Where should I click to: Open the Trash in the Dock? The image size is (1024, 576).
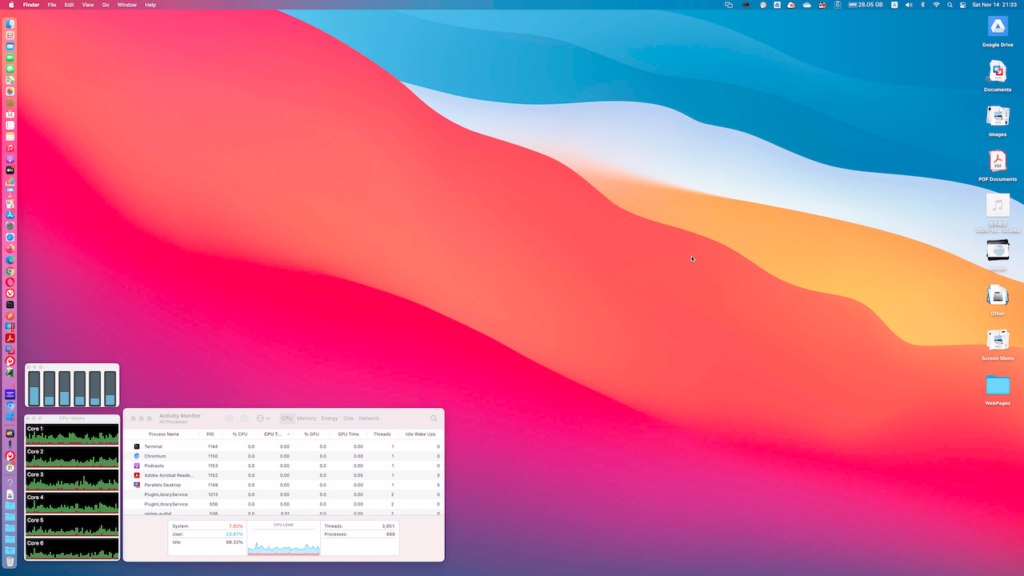coord(10,562)
